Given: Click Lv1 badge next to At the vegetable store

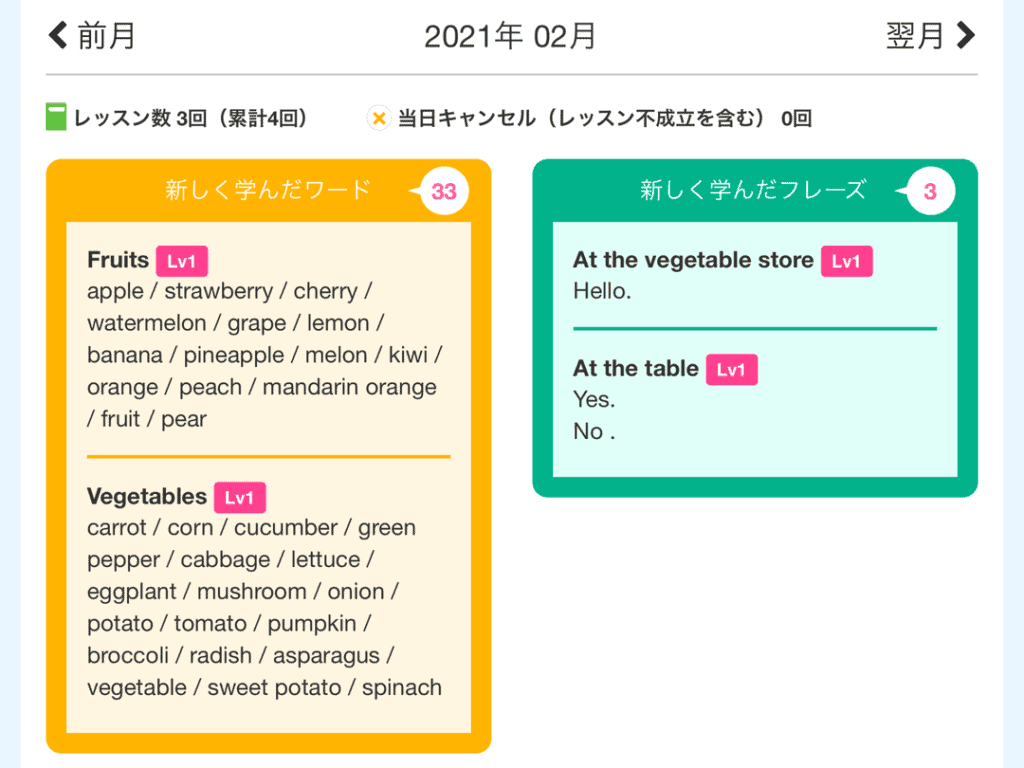Looking at the screenshot, I should point(846,261).
